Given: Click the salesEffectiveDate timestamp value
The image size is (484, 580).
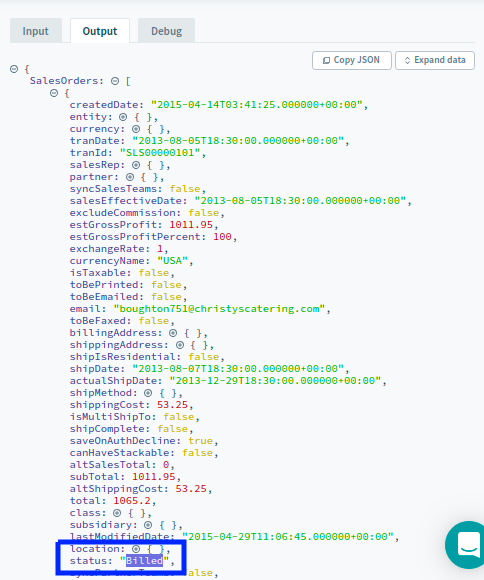Looking at the screenshot, I should [x=300, y=201].
